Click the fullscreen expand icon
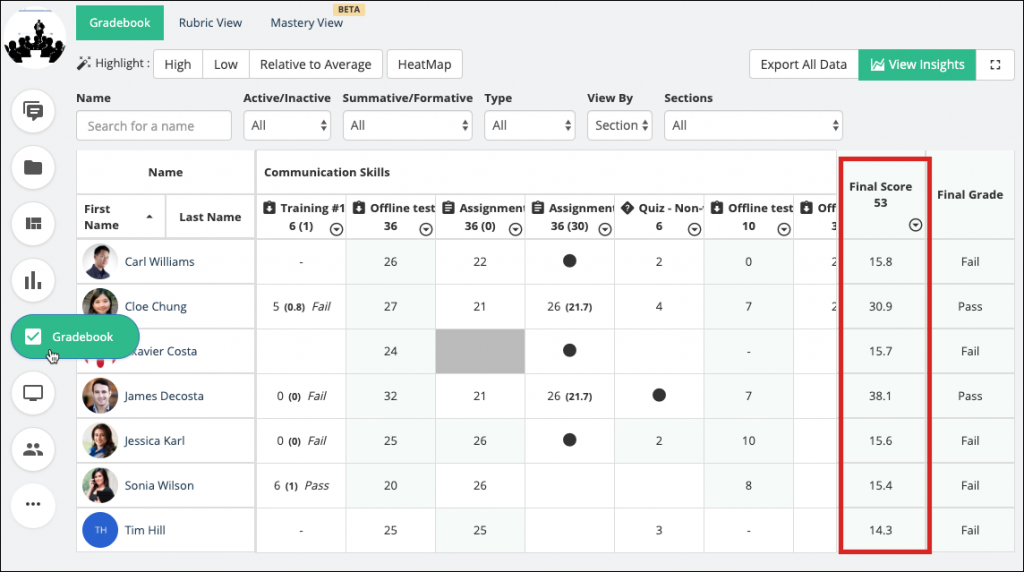 point(995,65)
